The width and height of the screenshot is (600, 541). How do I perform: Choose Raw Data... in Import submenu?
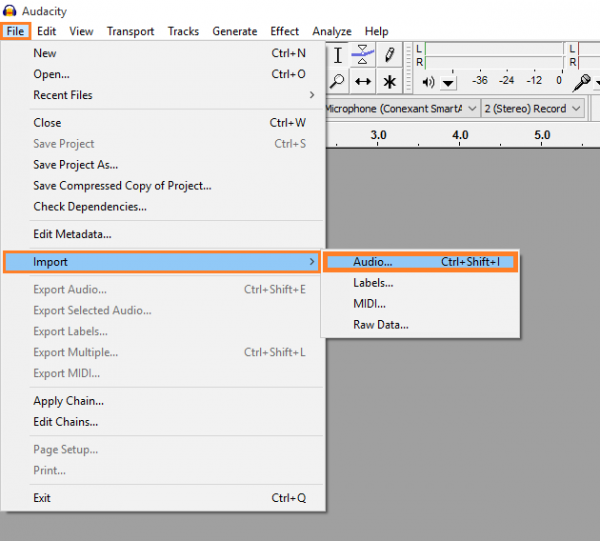421,325
